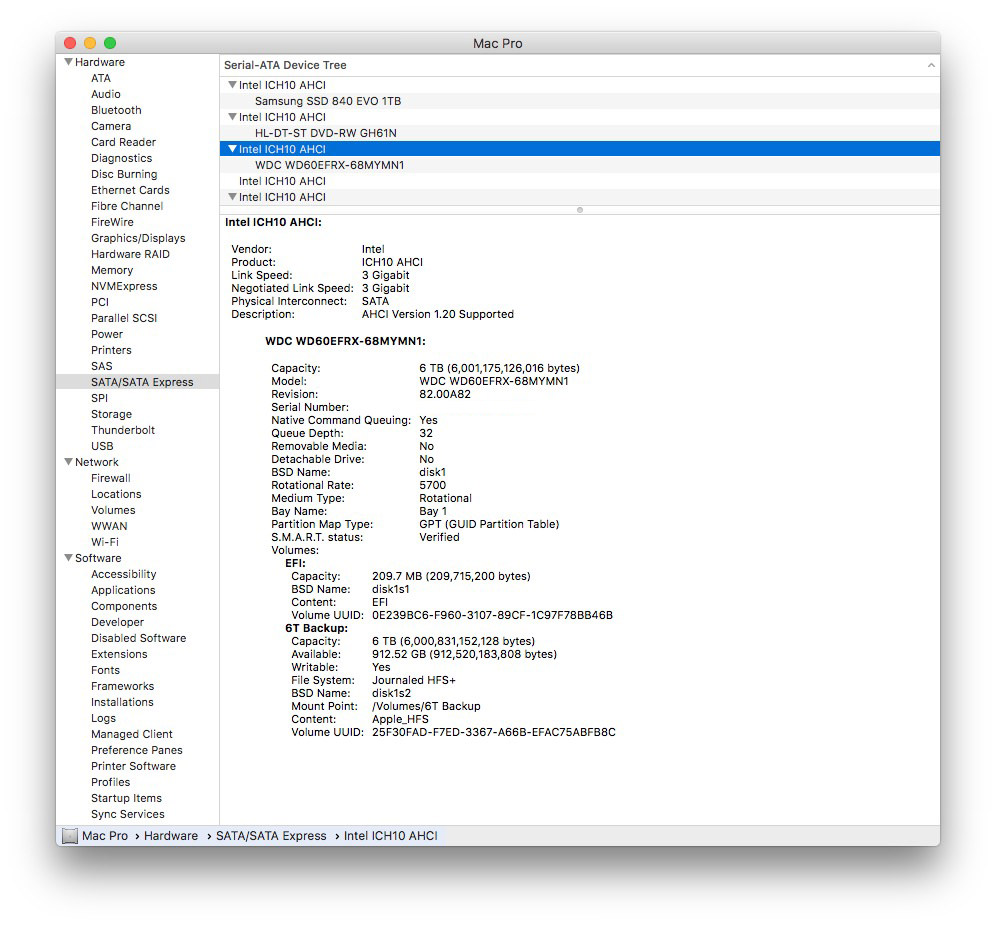The width and height of the screenshot is (996, 926).
Task: Open Parallel SCSI in the sidebar
Action: click(x=124, y=318)
